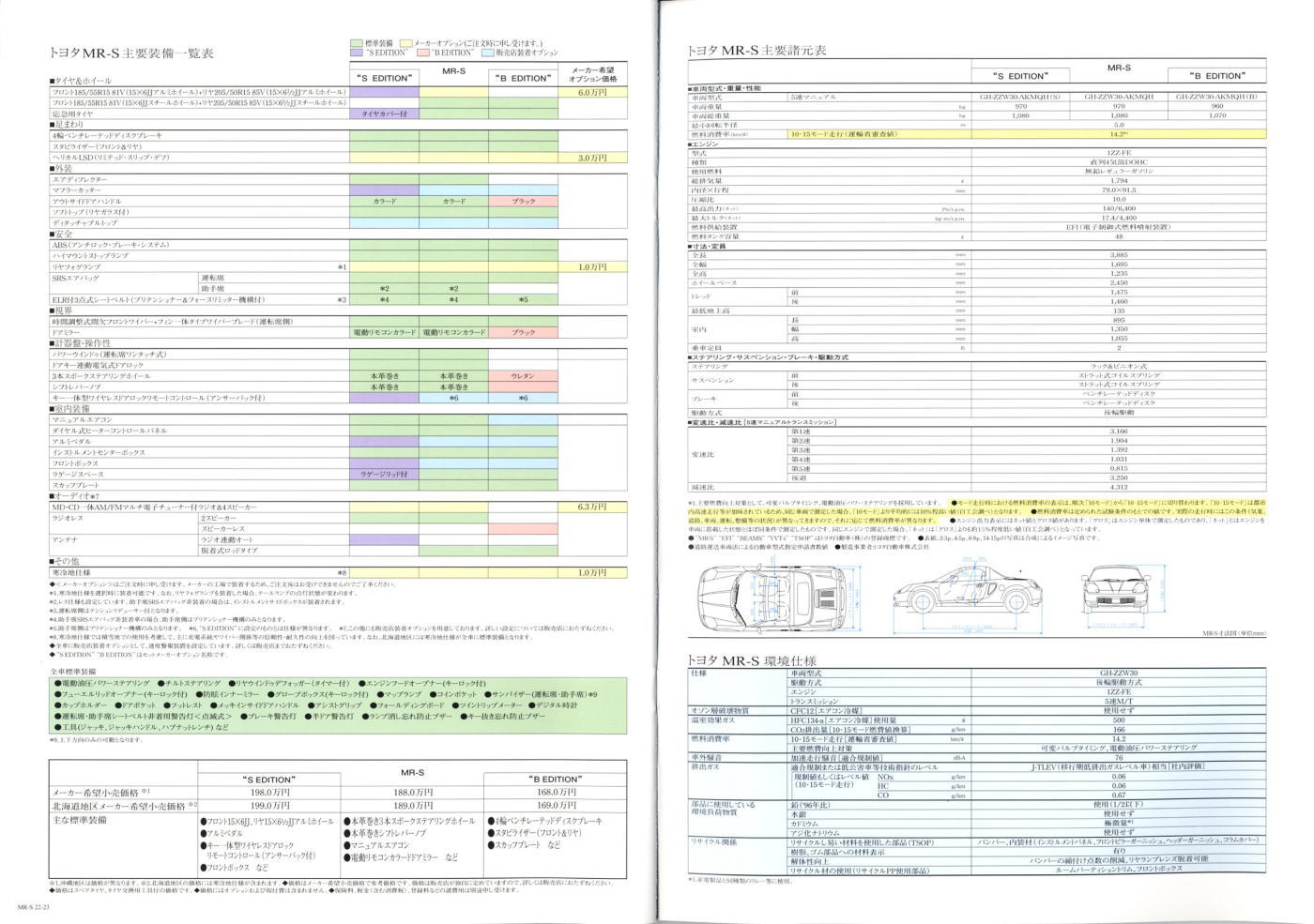
Task: Click the 6.3万円 audio option price cell
Action: tap(592, 507)
